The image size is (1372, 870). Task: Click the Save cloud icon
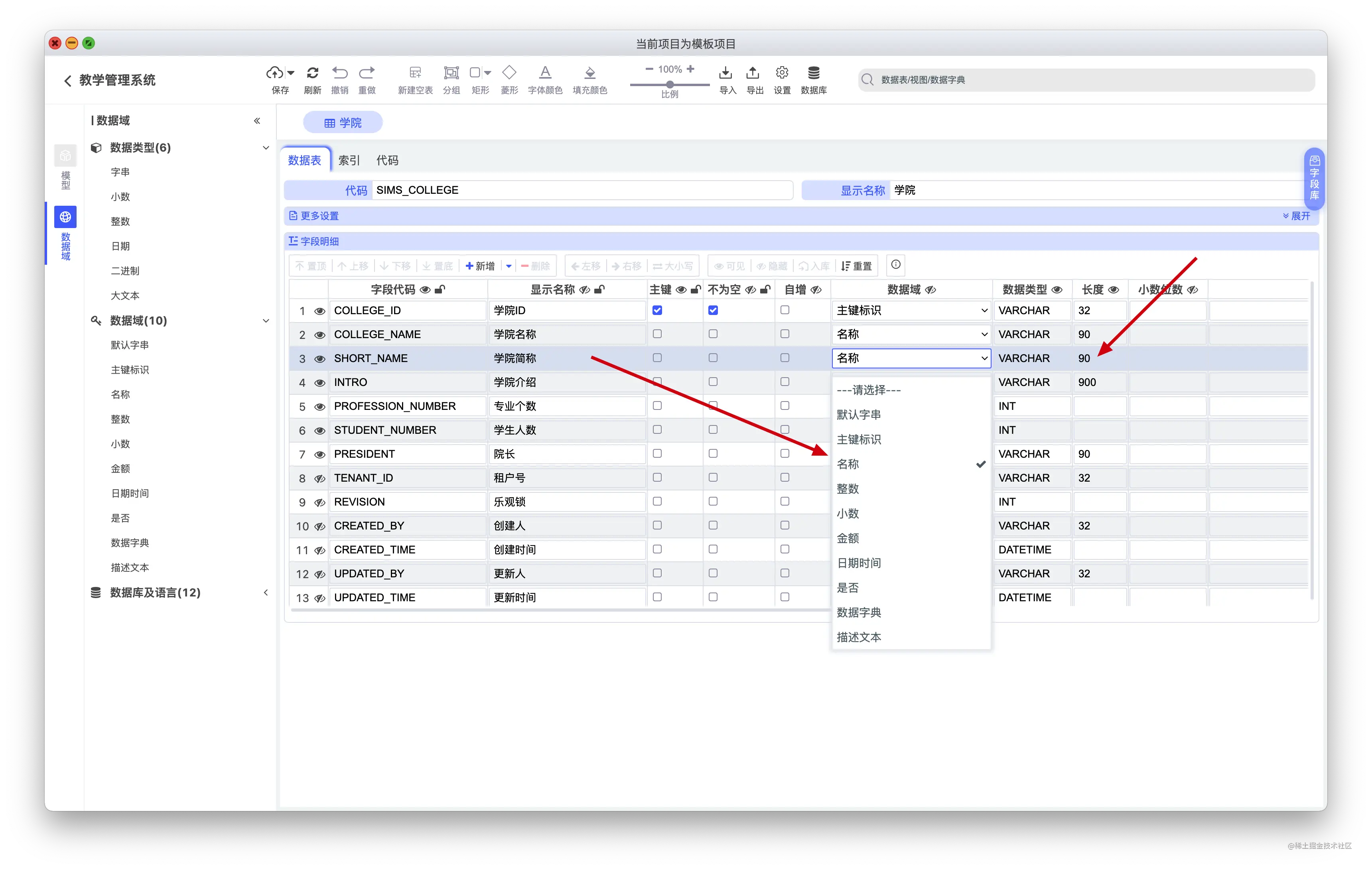point(275,73)
